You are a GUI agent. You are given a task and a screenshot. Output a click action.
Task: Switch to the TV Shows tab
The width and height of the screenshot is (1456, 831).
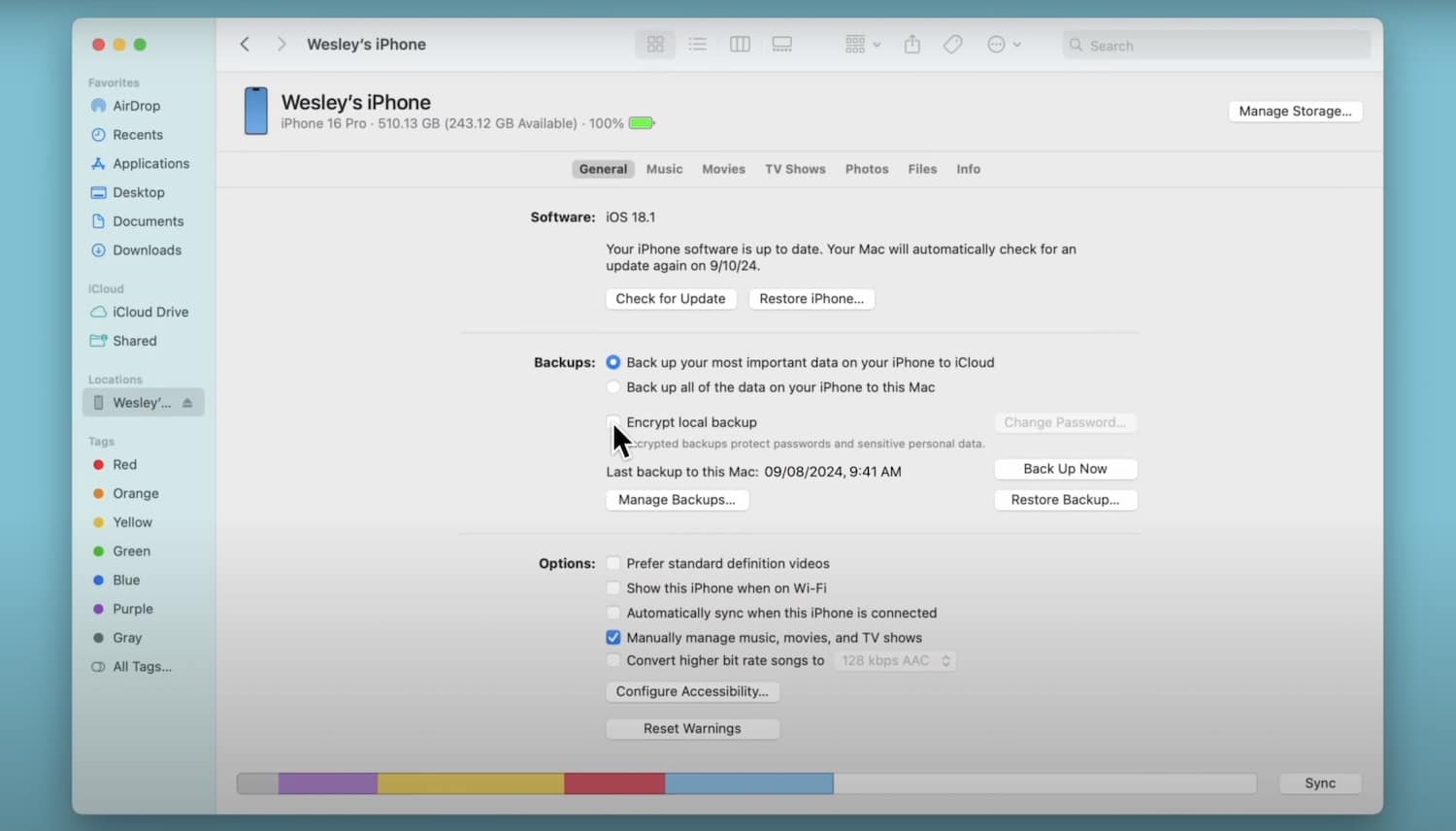[x=795, y=169]
